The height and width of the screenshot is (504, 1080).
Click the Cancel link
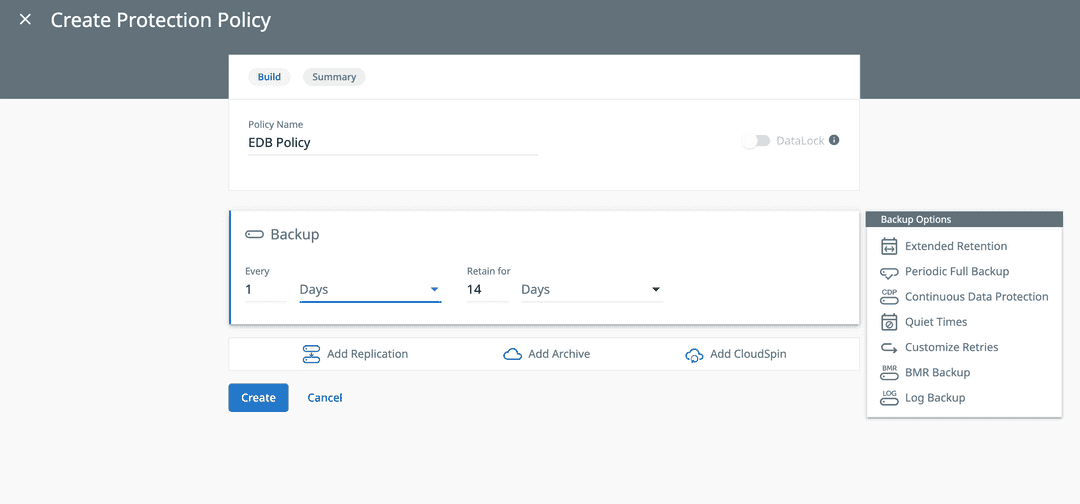[325, 398]
